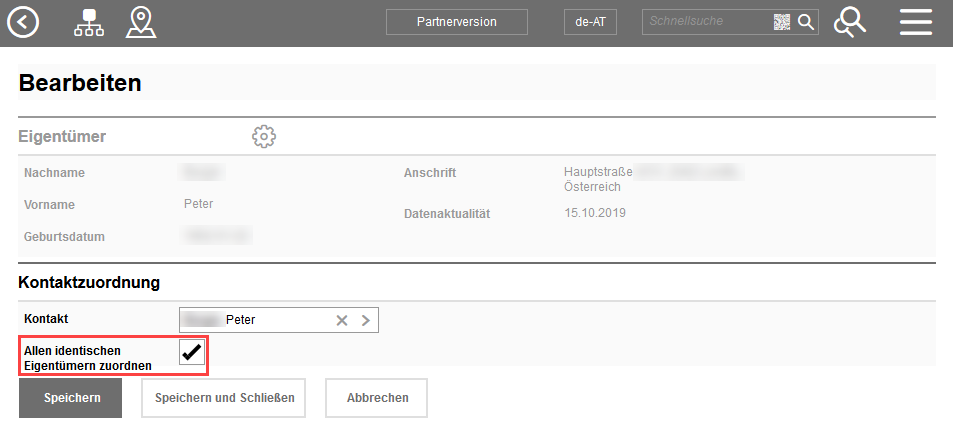The image size is (953, 424).
Task: Click Speichern und Schließen button
Action: 224,398
